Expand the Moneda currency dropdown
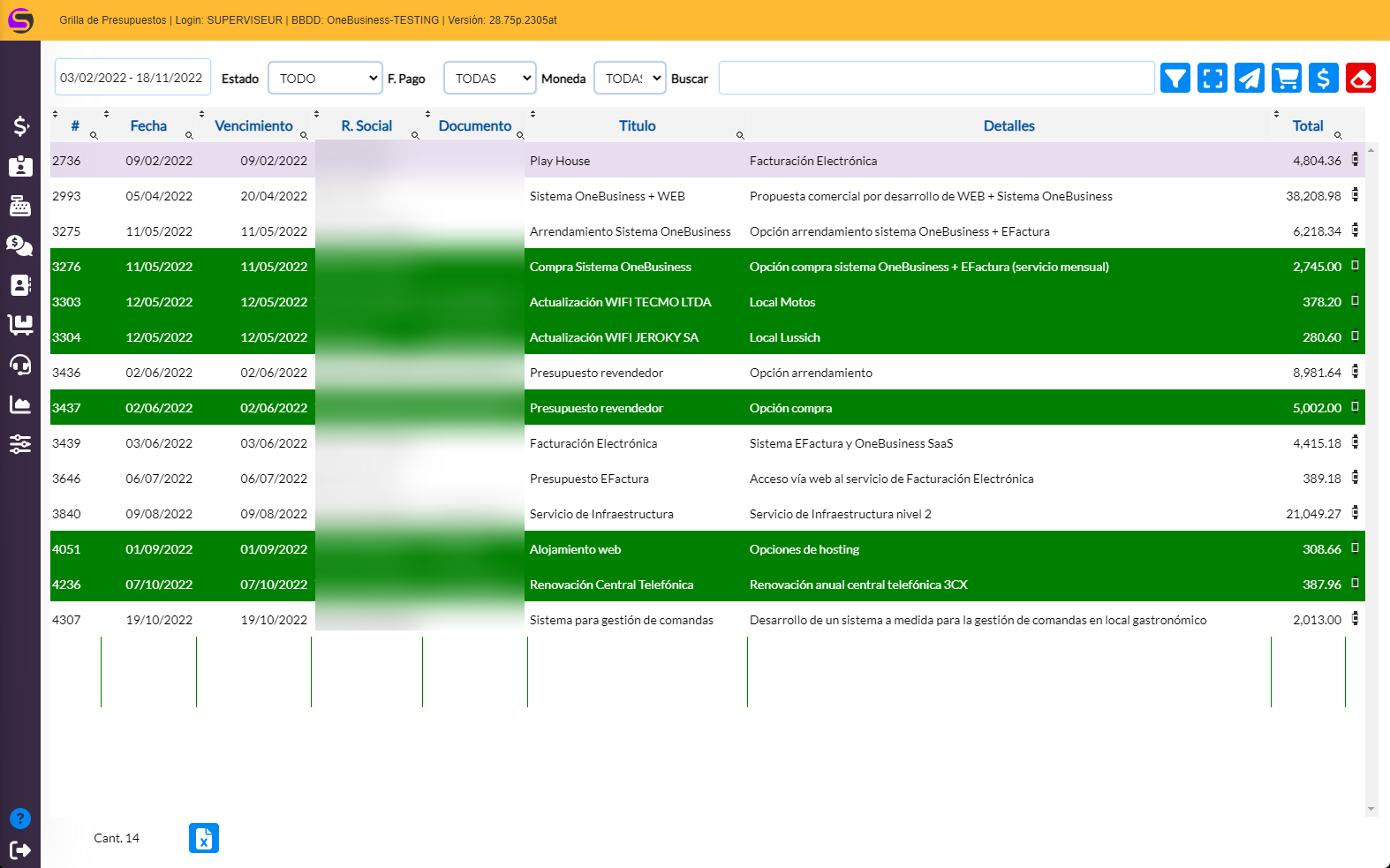 tap(630, 79)
